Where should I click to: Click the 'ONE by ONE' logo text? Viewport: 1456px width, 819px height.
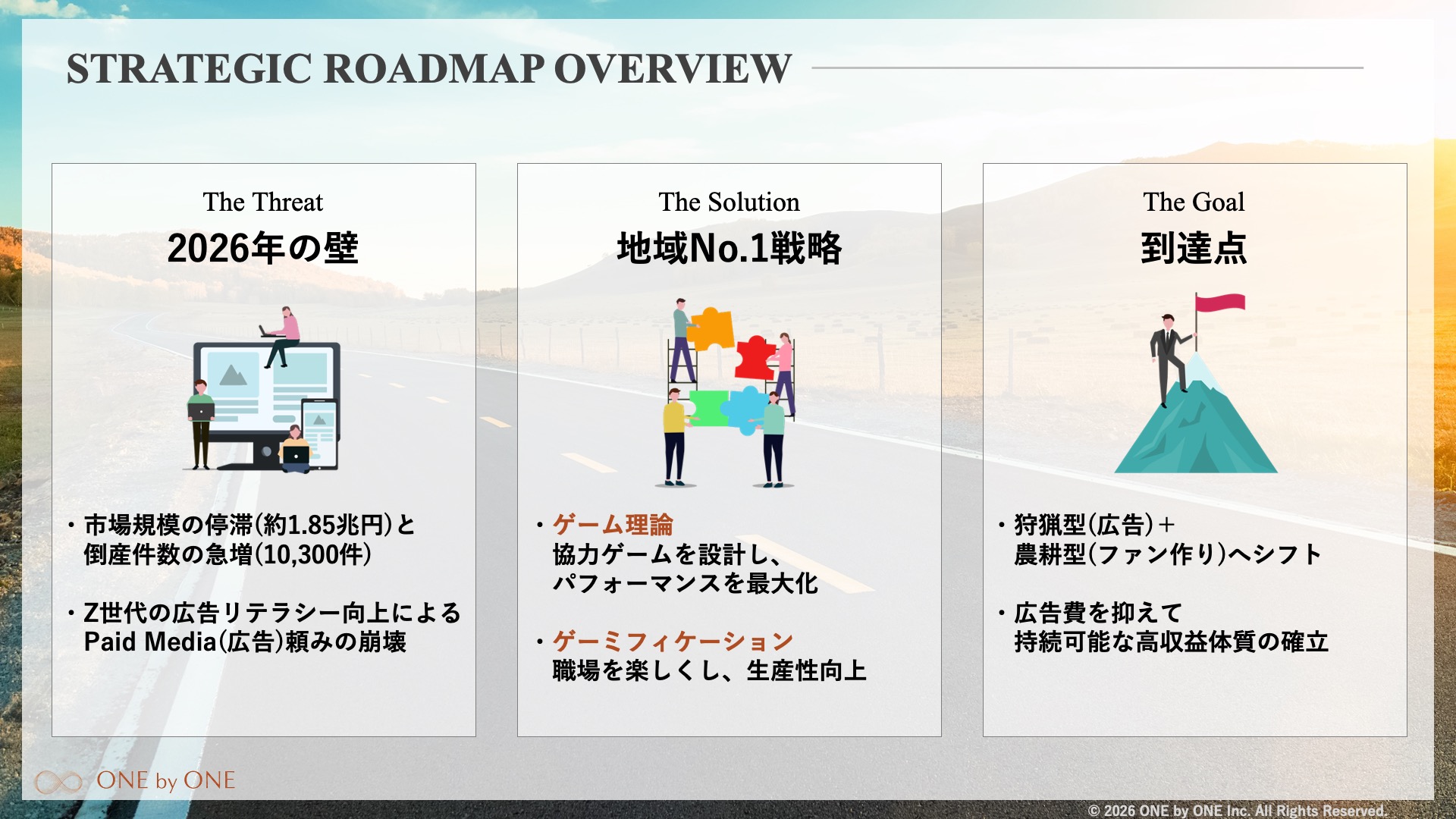coord(166,780)
